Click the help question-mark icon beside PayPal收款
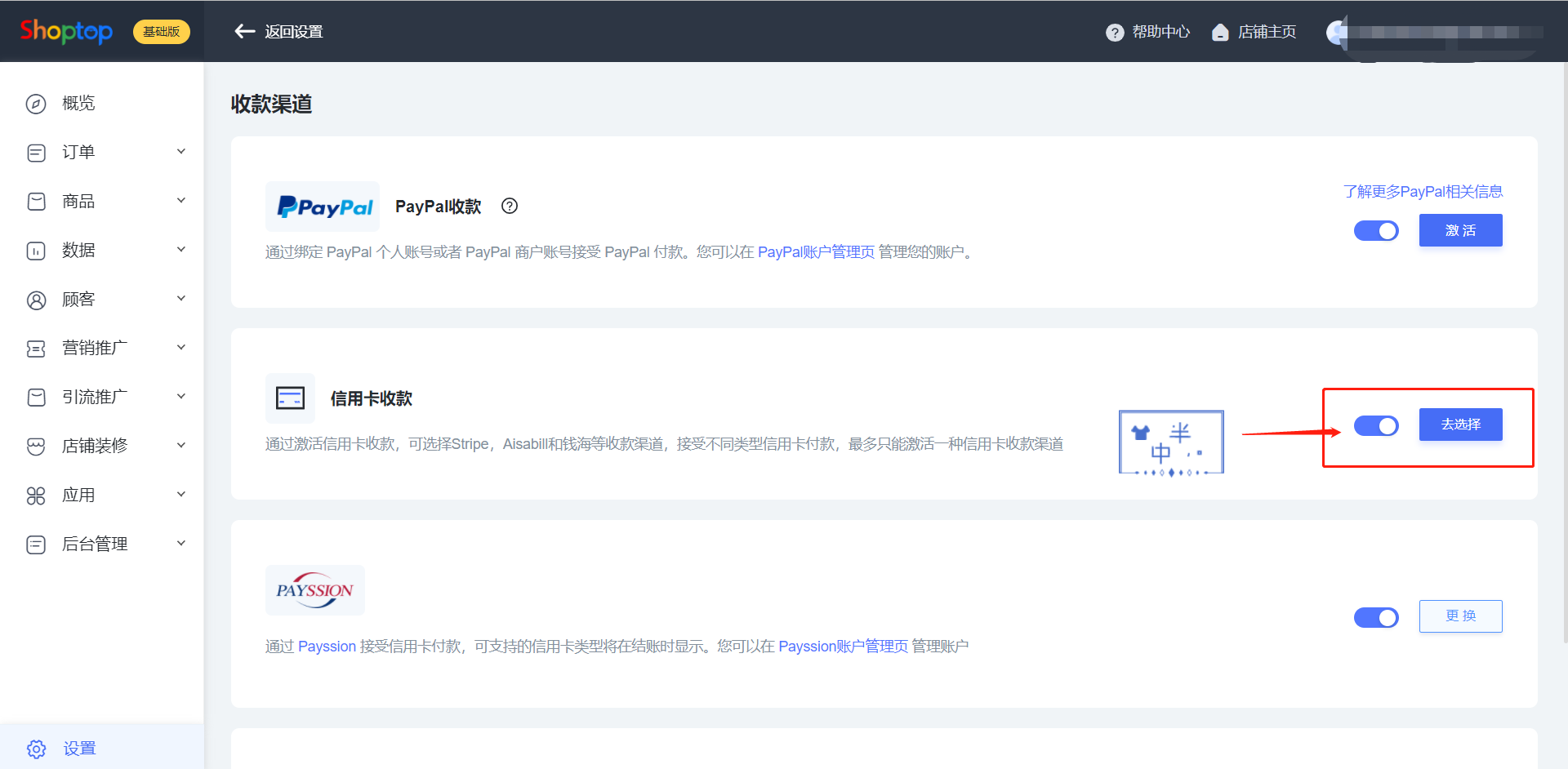This screenshot has width=1568, height=769. pos(510,206)
